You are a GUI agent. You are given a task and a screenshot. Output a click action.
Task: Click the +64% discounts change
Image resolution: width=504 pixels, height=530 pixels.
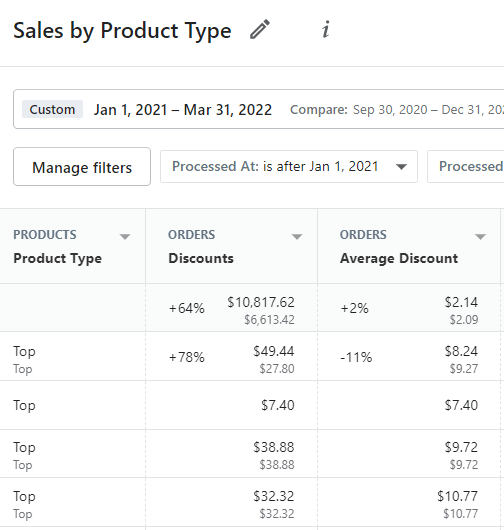(x=187, y=308)
